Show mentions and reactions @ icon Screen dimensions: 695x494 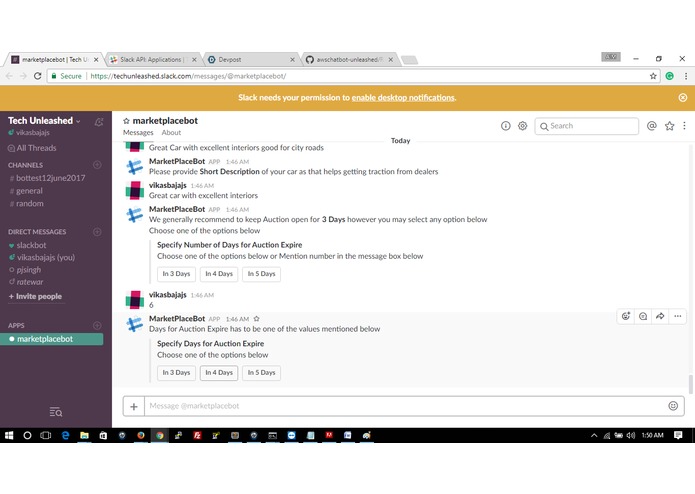point(652,126)
